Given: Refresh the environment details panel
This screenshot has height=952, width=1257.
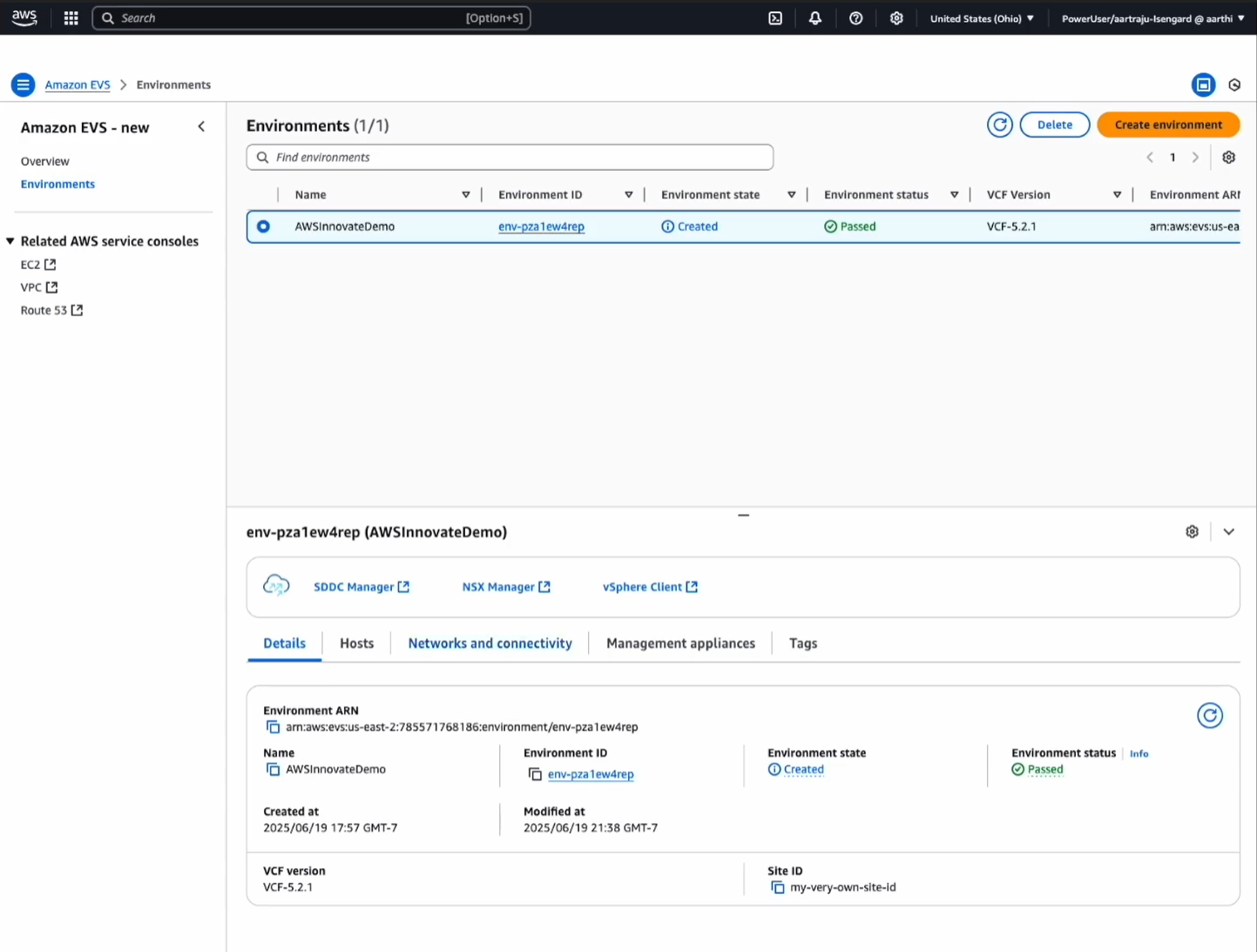Looking at the screenshot, I should [x=1210, y=716].
